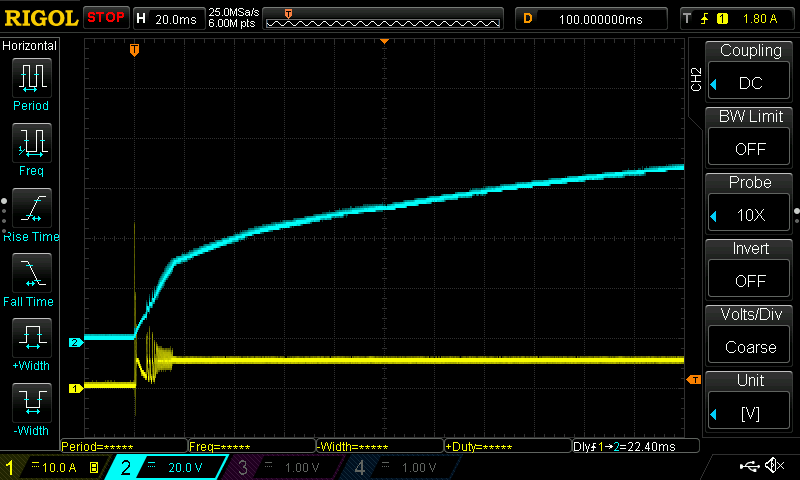Image resolution: width=800 pixels, height=480 pixels.
Task: Select channel 2 20.0 V tab
Action: [168, 467]
